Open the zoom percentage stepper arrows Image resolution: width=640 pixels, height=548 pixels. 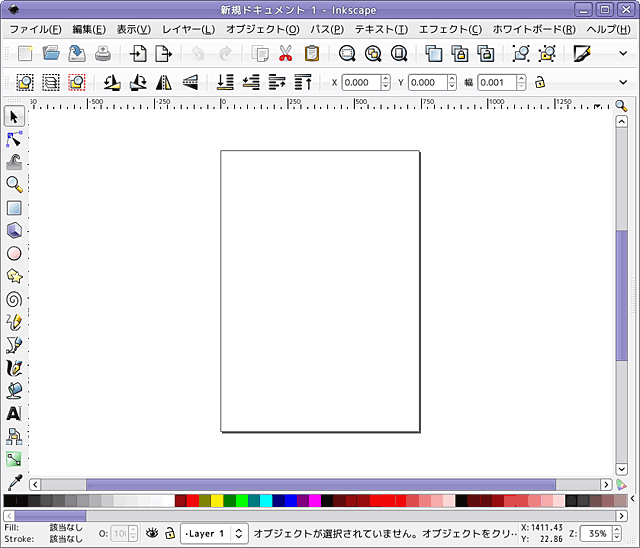point(614,534)
